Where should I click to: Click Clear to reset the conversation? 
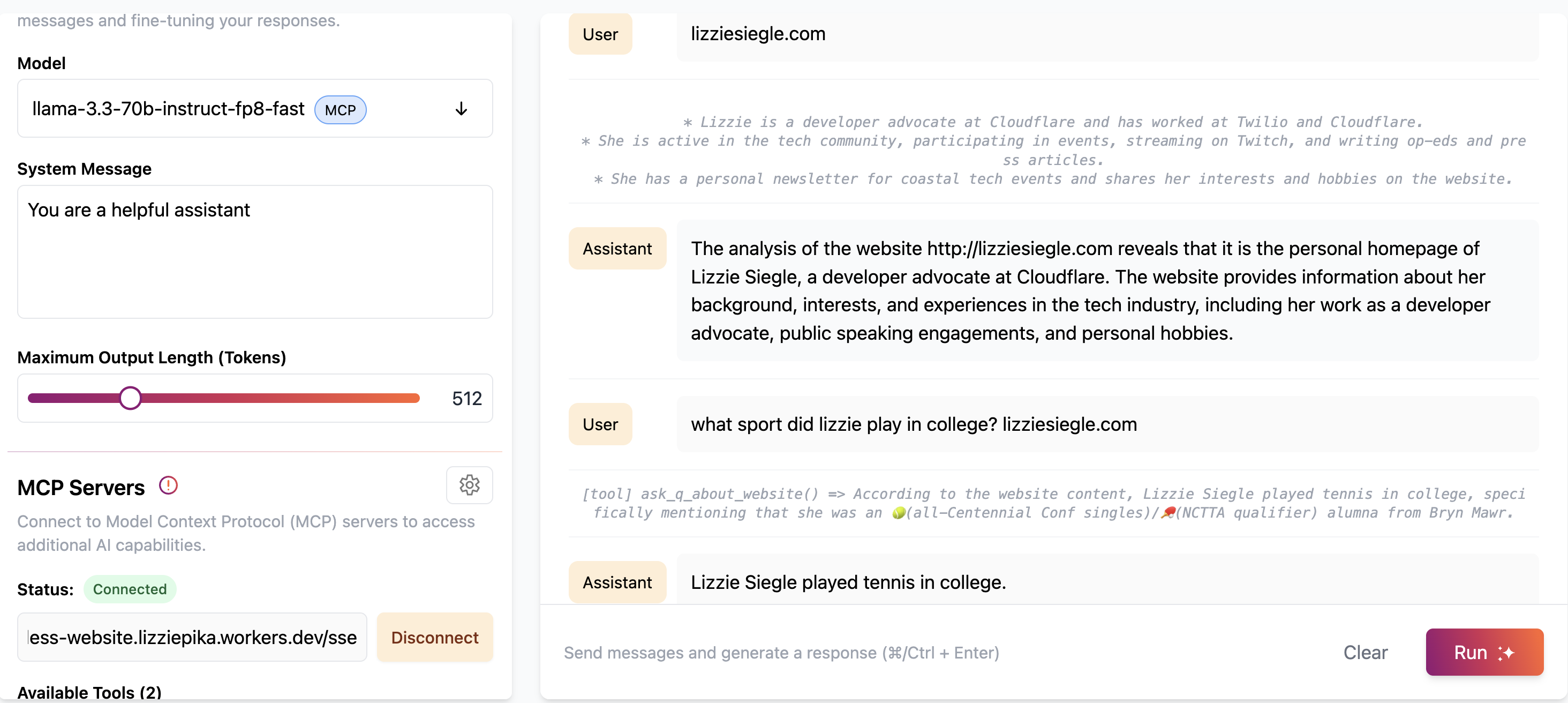point(1365,653)
